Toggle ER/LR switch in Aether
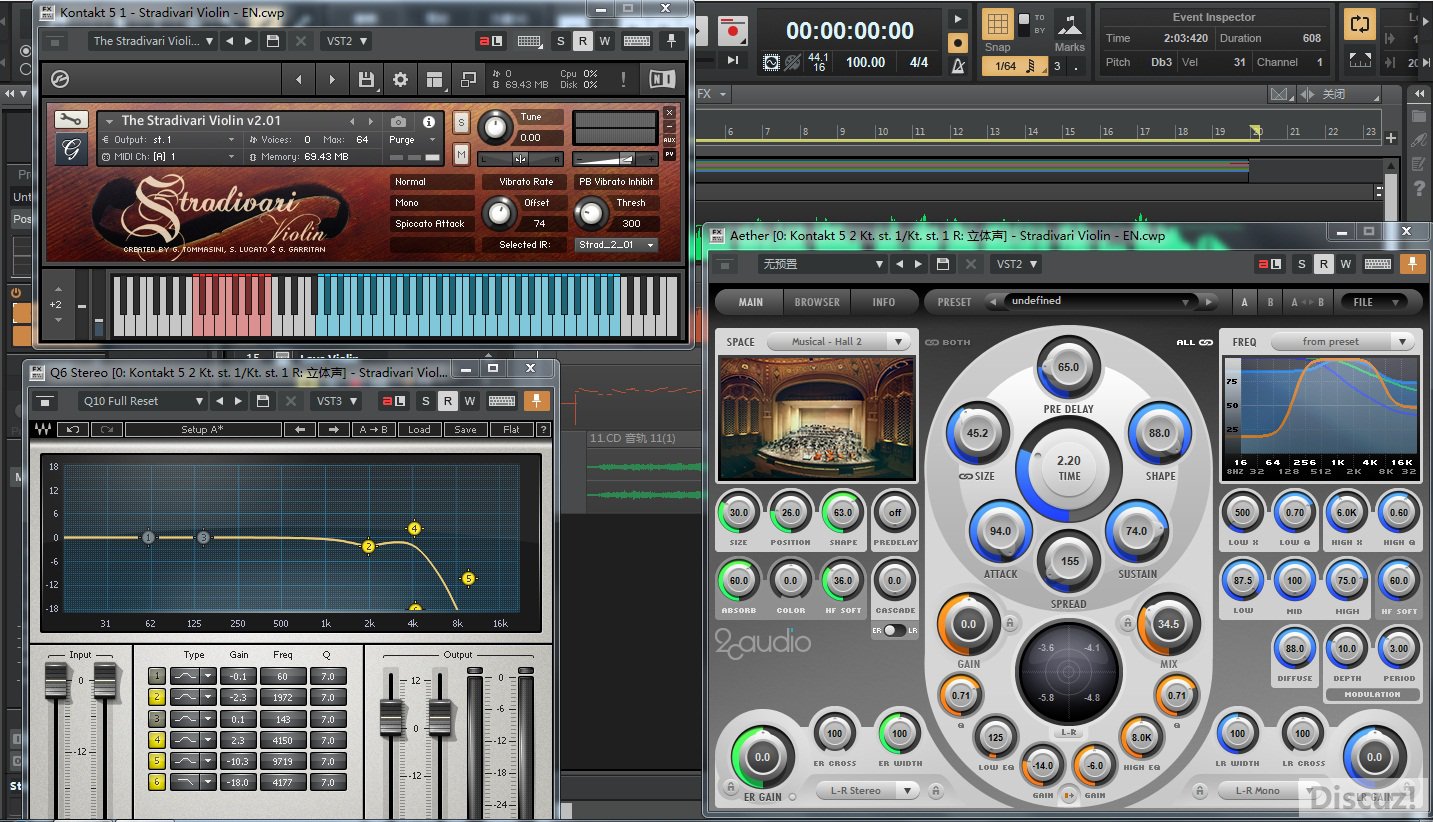This screenshot has width=1433, height=822. (x=894, y=630)
